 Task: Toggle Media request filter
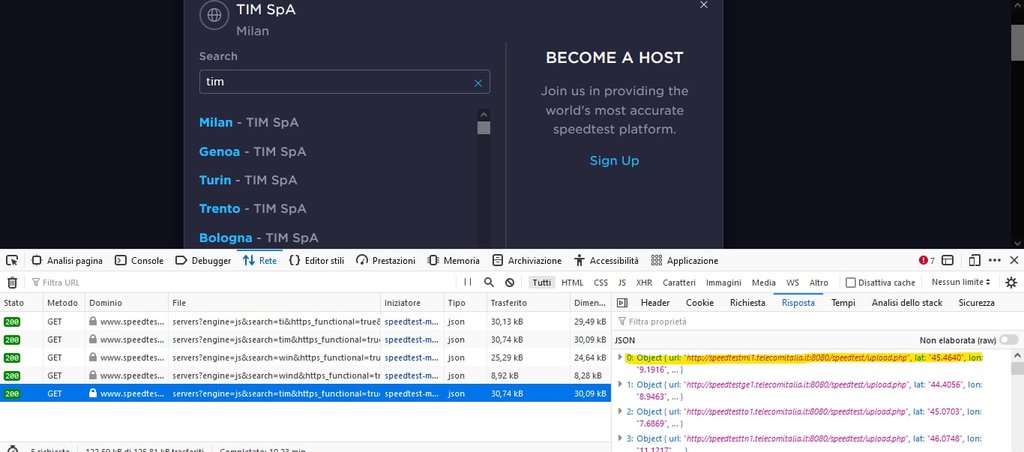click(x=763, y=283)
